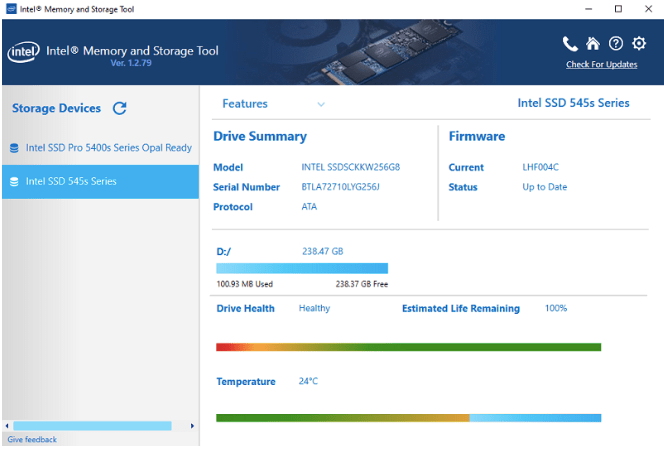Select Intel SSD 545s Series device

100,182
